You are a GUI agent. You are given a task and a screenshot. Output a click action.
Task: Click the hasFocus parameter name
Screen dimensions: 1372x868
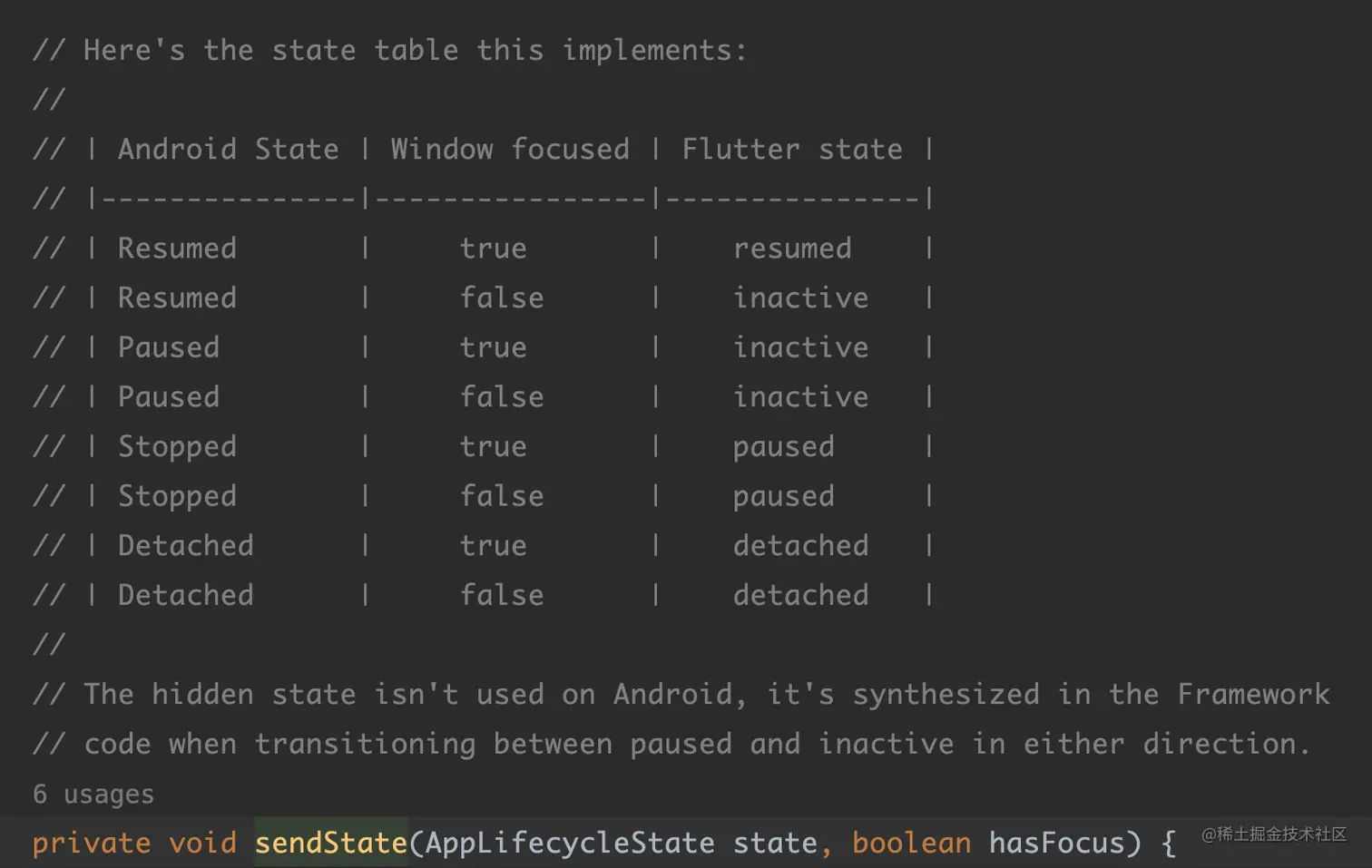pos(1056,843)
